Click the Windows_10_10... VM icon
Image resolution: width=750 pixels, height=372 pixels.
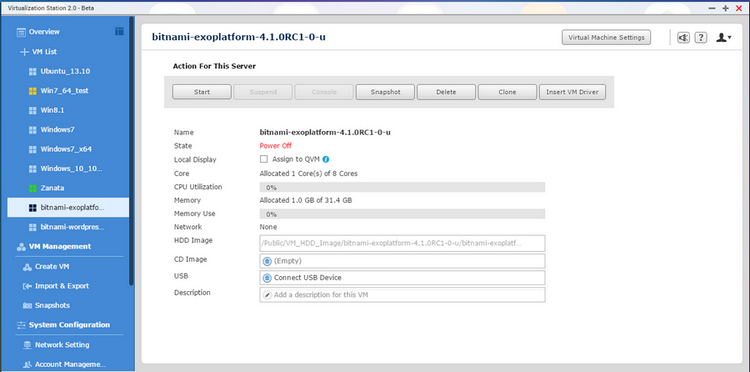pyautogui.click(x=33, y=169)
